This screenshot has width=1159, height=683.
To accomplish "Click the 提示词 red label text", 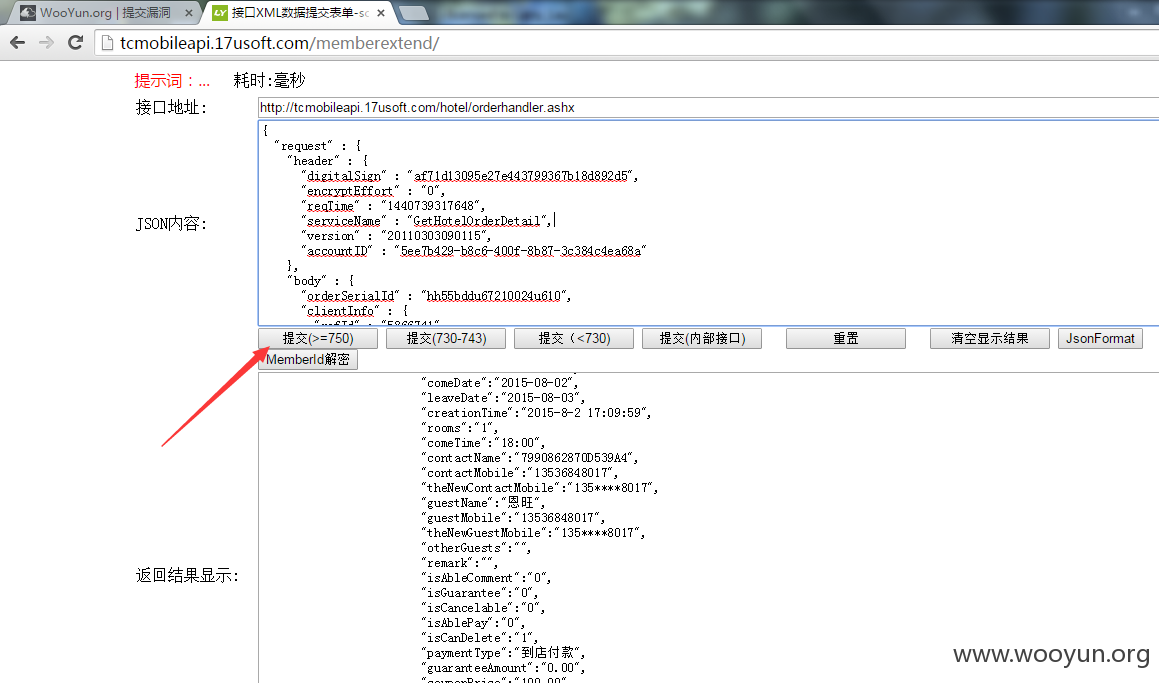I will click(172, 81).
